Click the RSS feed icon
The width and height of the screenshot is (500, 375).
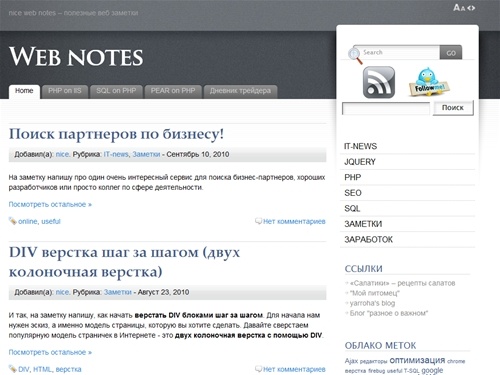coord(379,82)
